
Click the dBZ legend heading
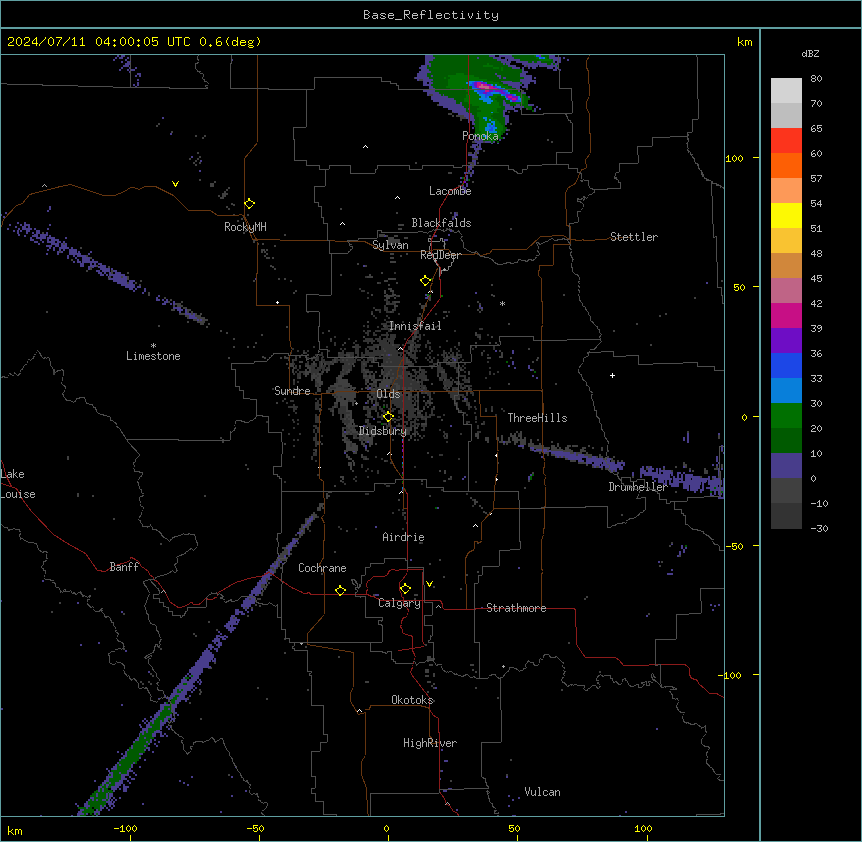(810, 53)
